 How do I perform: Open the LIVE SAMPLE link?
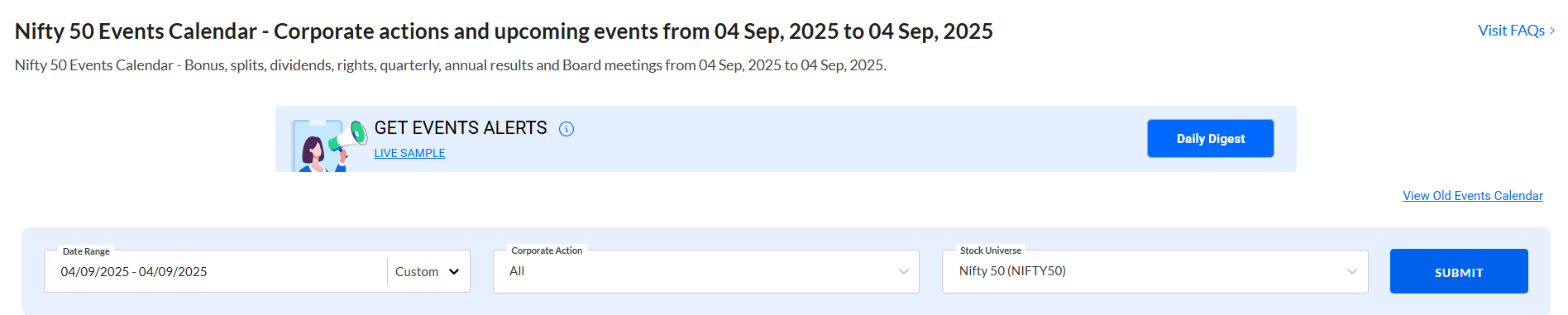pyautogui.click(x=409, y=153)
